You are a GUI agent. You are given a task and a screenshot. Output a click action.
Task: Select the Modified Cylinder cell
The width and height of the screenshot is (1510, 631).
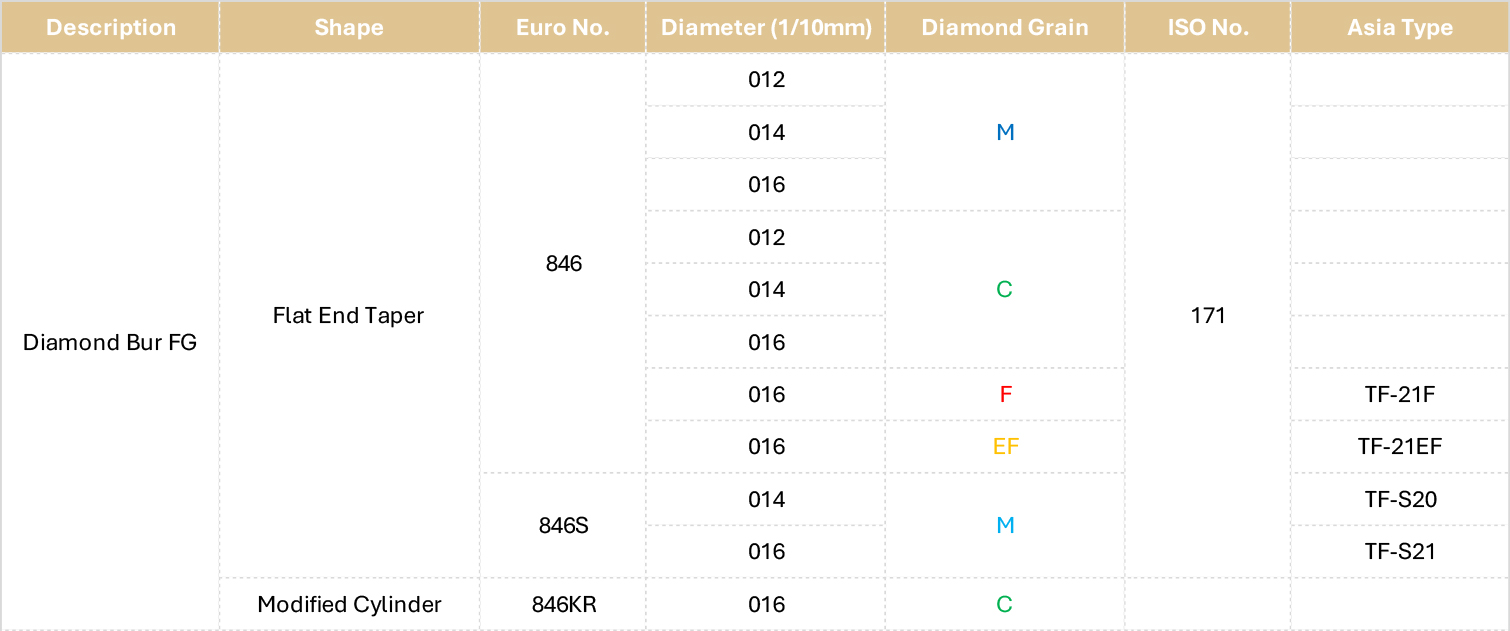click(349, 604)
